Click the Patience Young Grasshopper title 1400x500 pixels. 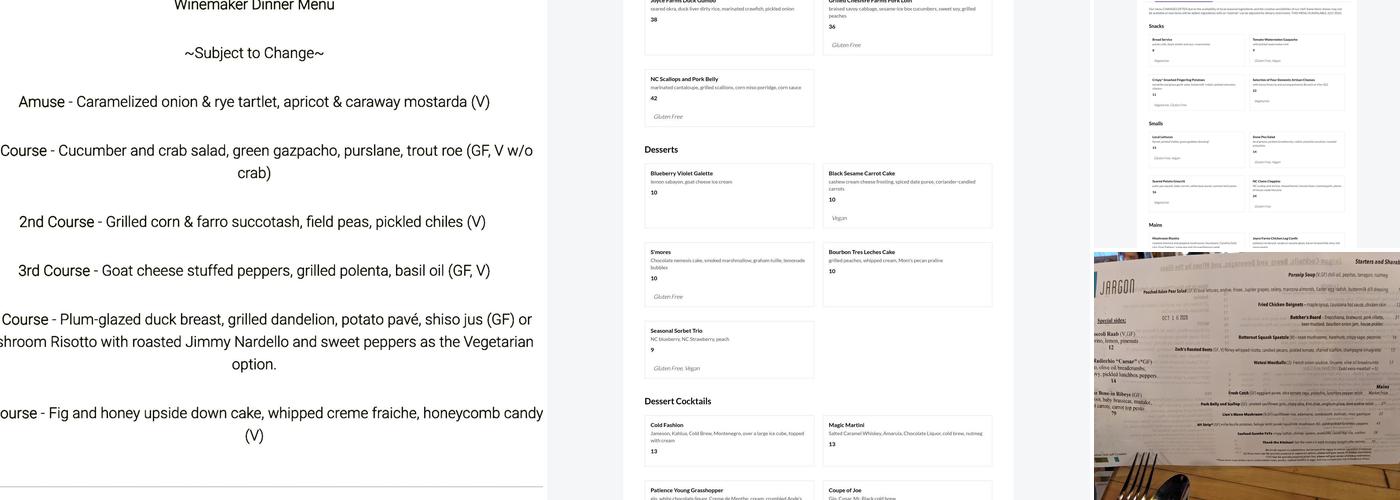coord(687,490)
